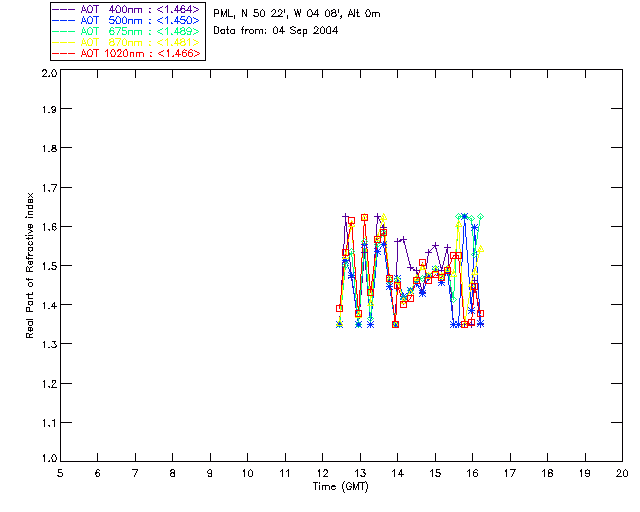Click the 2.0 tick label on y-axis

(x=48, y=73)
